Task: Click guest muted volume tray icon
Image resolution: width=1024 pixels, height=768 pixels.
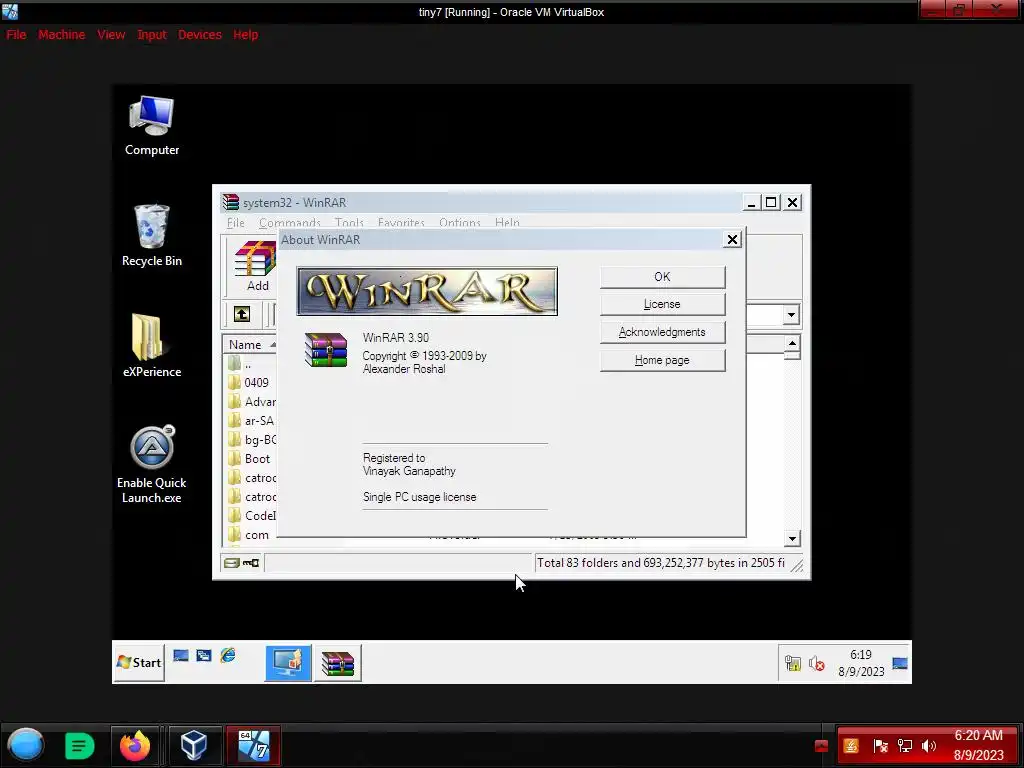Action: 816,664
